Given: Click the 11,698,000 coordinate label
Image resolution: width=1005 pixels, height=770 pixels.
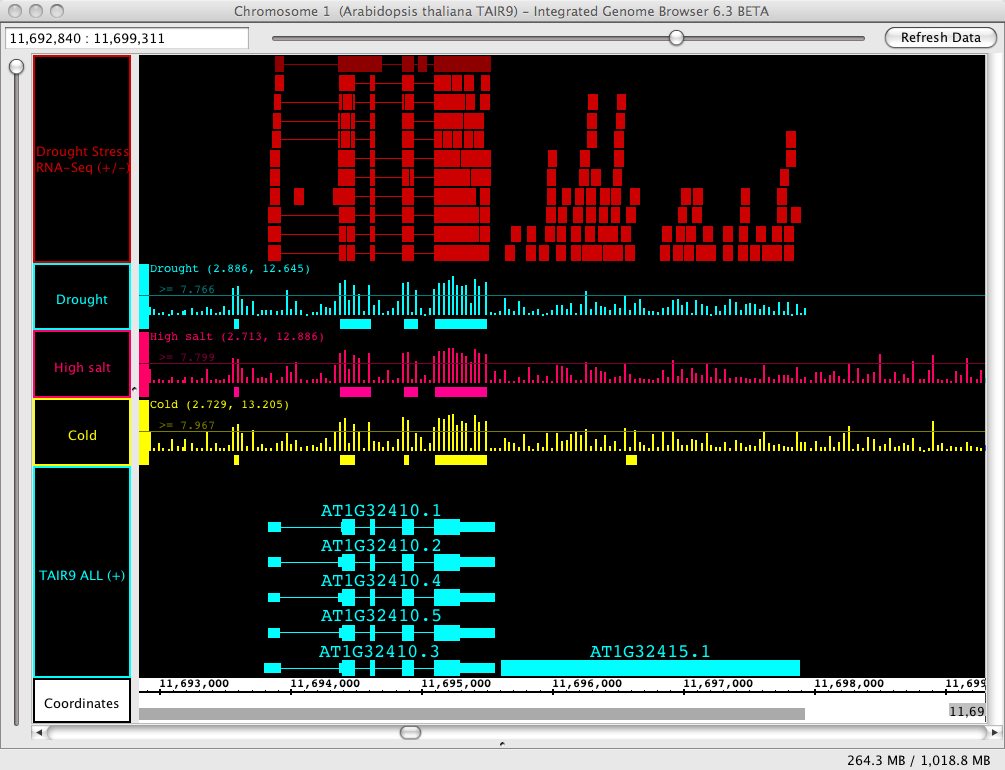Looking at the screenshot, I should (x=849, y=683).
